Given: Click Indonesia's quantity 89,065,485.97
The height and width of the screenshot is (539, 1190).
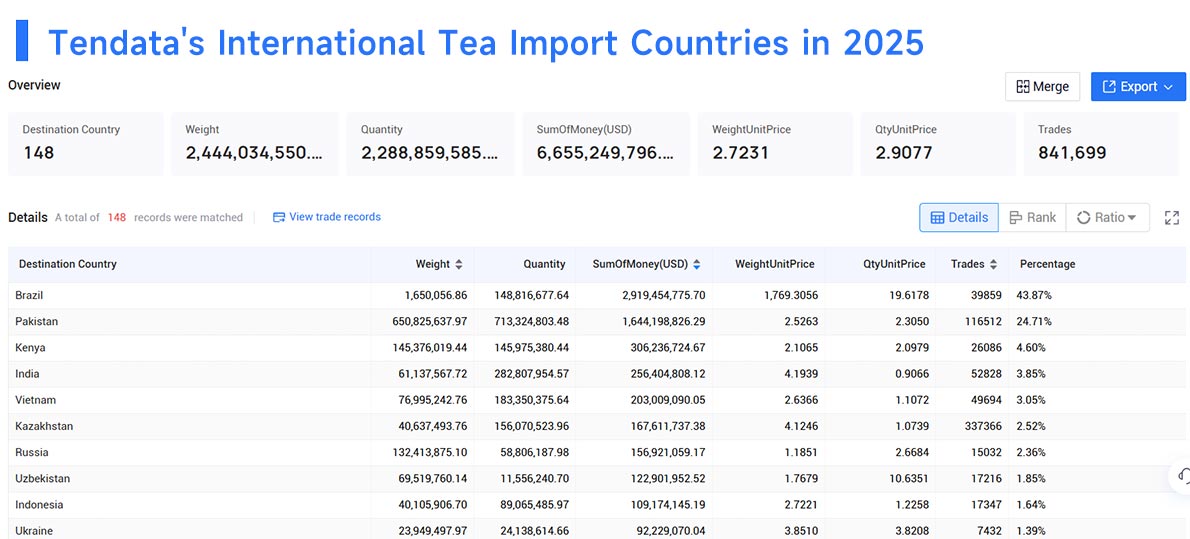Looking at the screenshot, I should pos(534,505).
